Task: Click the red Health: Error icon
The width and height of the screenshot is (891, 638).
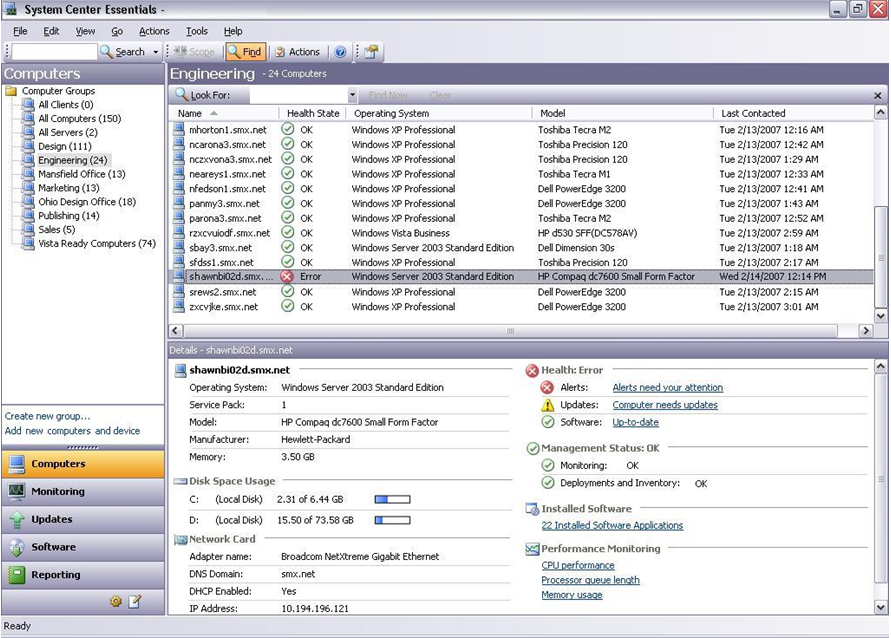Action: tap(532, 371)
